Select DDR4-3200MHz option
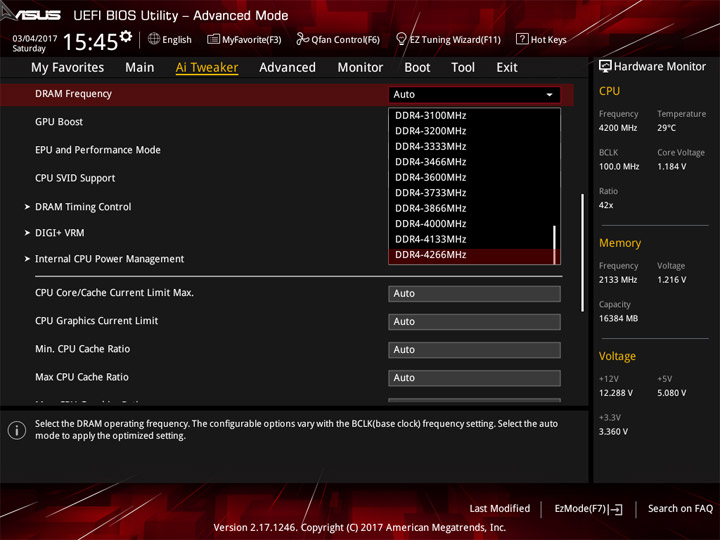The height and width of the screenshot is (540, 720). pyautogui.click(x=471, y=131)
